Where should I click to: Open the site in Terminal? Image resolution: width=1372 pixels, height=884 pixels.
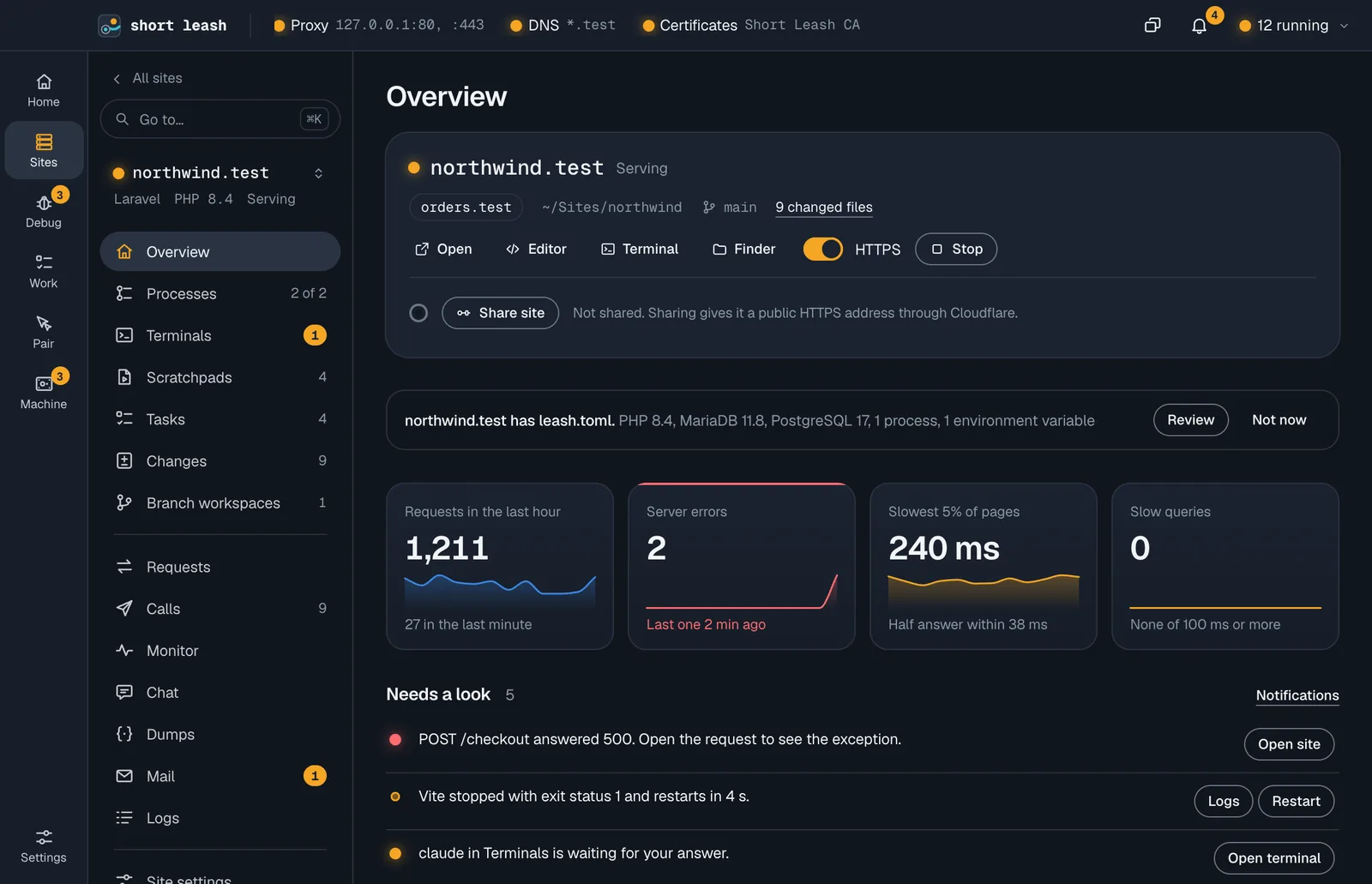[640, 249]
